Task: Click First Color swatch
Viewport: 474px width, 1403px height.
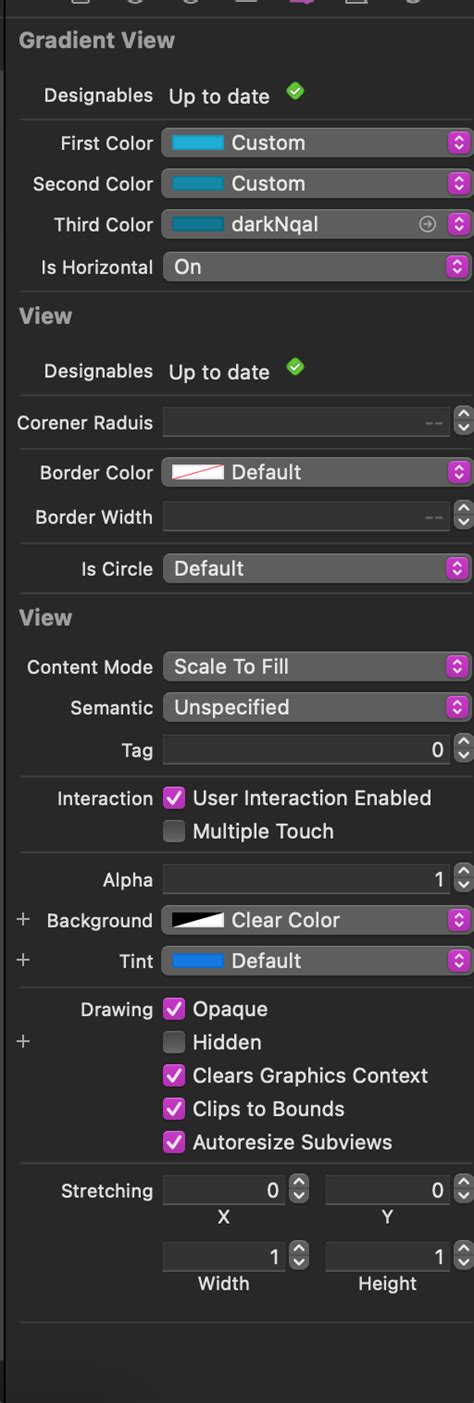Action: (197, 143)
